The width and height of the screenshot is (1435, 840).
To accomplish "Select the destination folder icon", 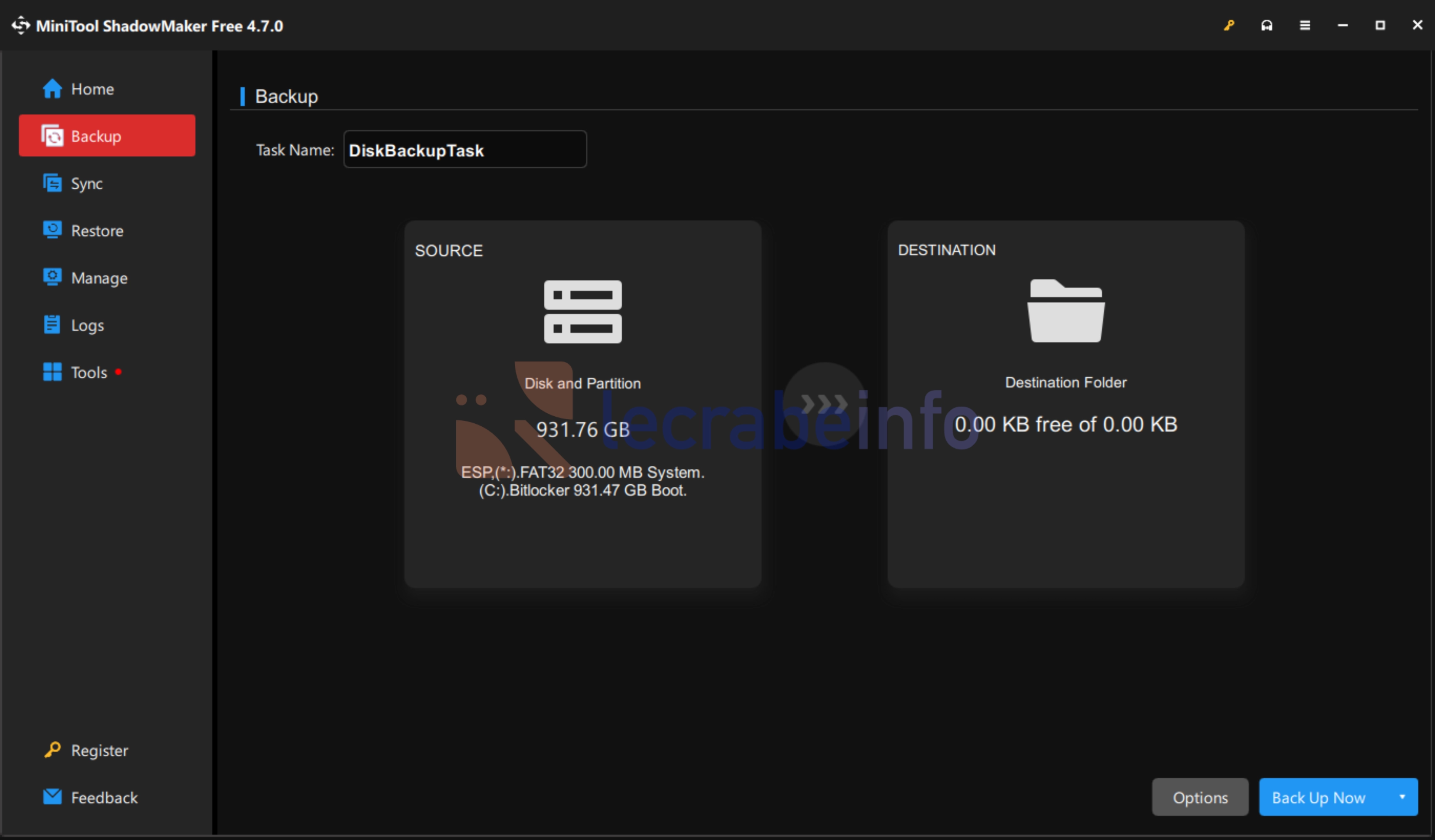I will coord(1066,311).
